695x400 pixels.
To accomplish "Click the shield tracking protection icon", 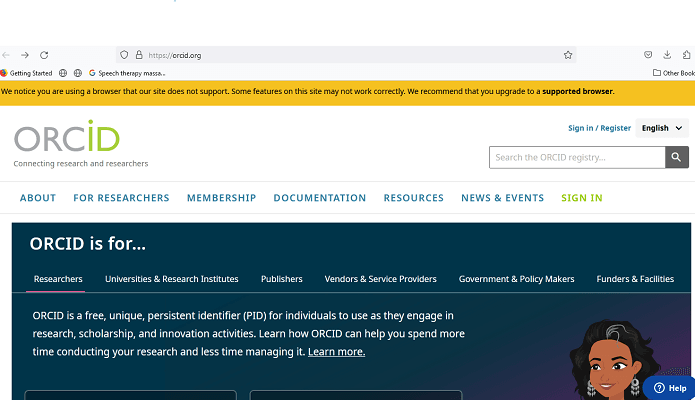I will point(124,55).
